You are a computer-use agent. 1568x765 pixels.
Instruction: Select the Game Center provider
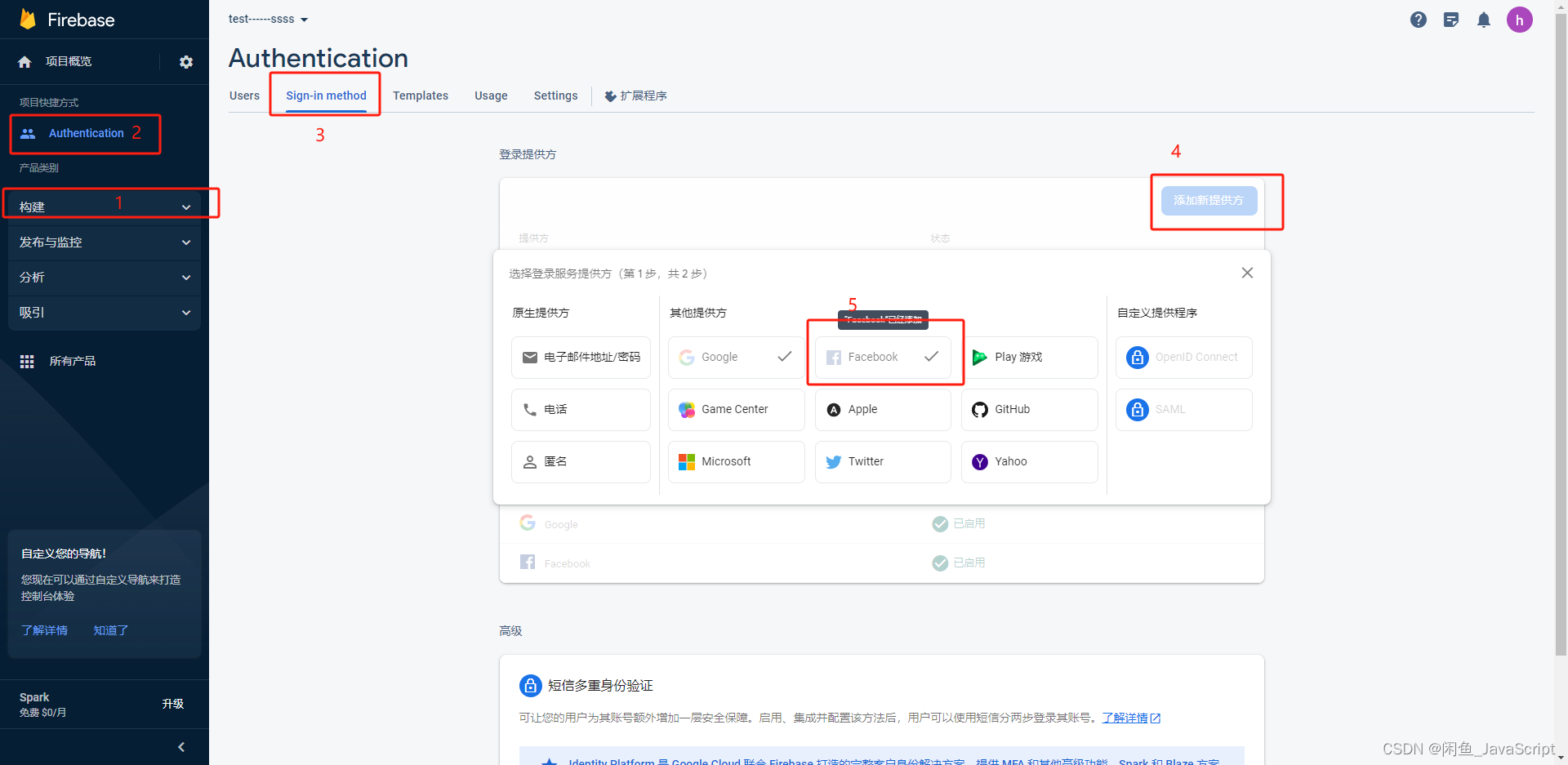[x=736, y=409]
